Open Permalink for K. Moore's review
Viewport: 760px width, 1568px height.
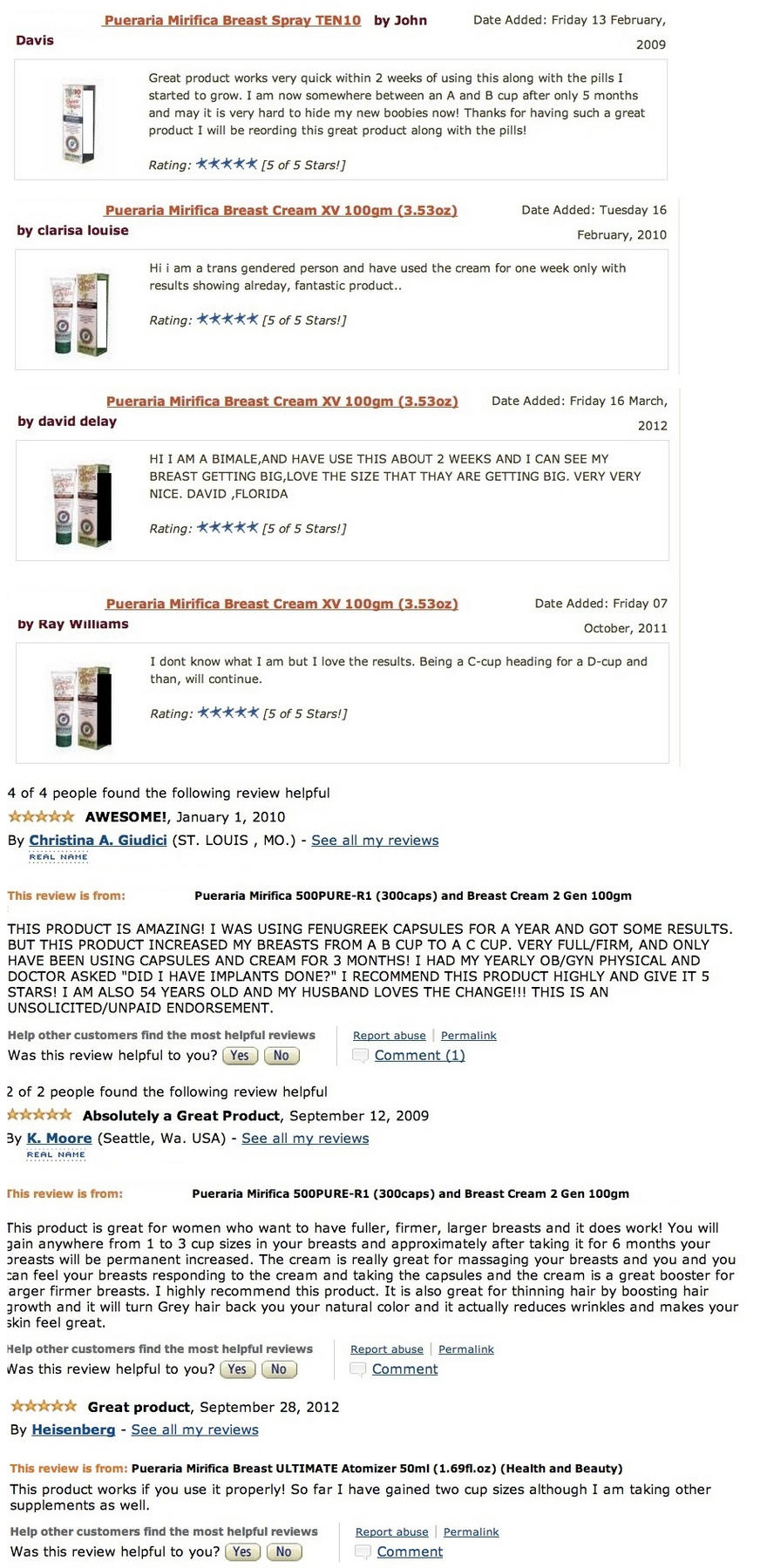466,1348
